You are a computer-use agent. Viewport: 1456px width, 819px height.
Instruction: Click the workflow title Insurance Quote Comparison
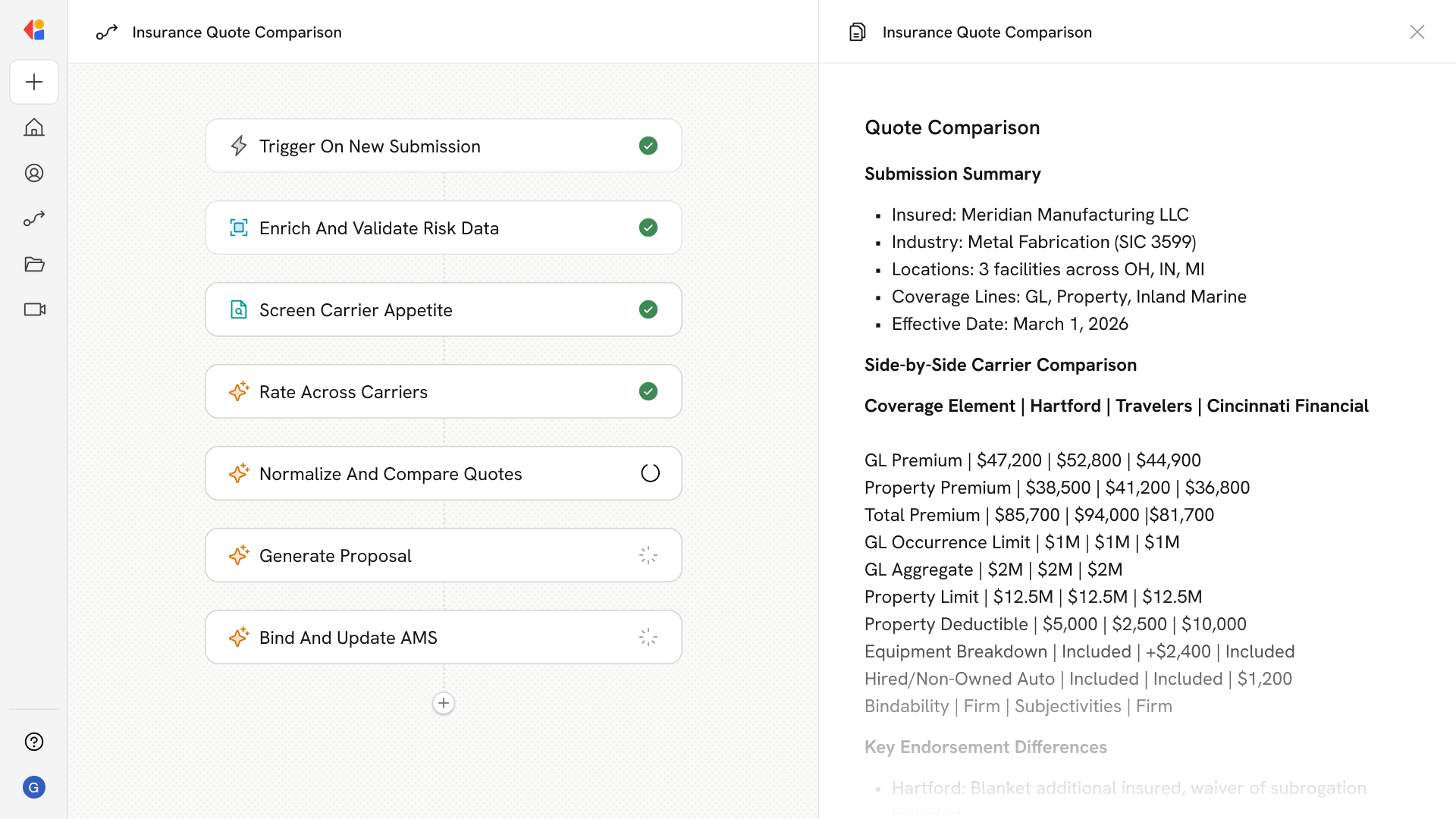pos(237,32)
